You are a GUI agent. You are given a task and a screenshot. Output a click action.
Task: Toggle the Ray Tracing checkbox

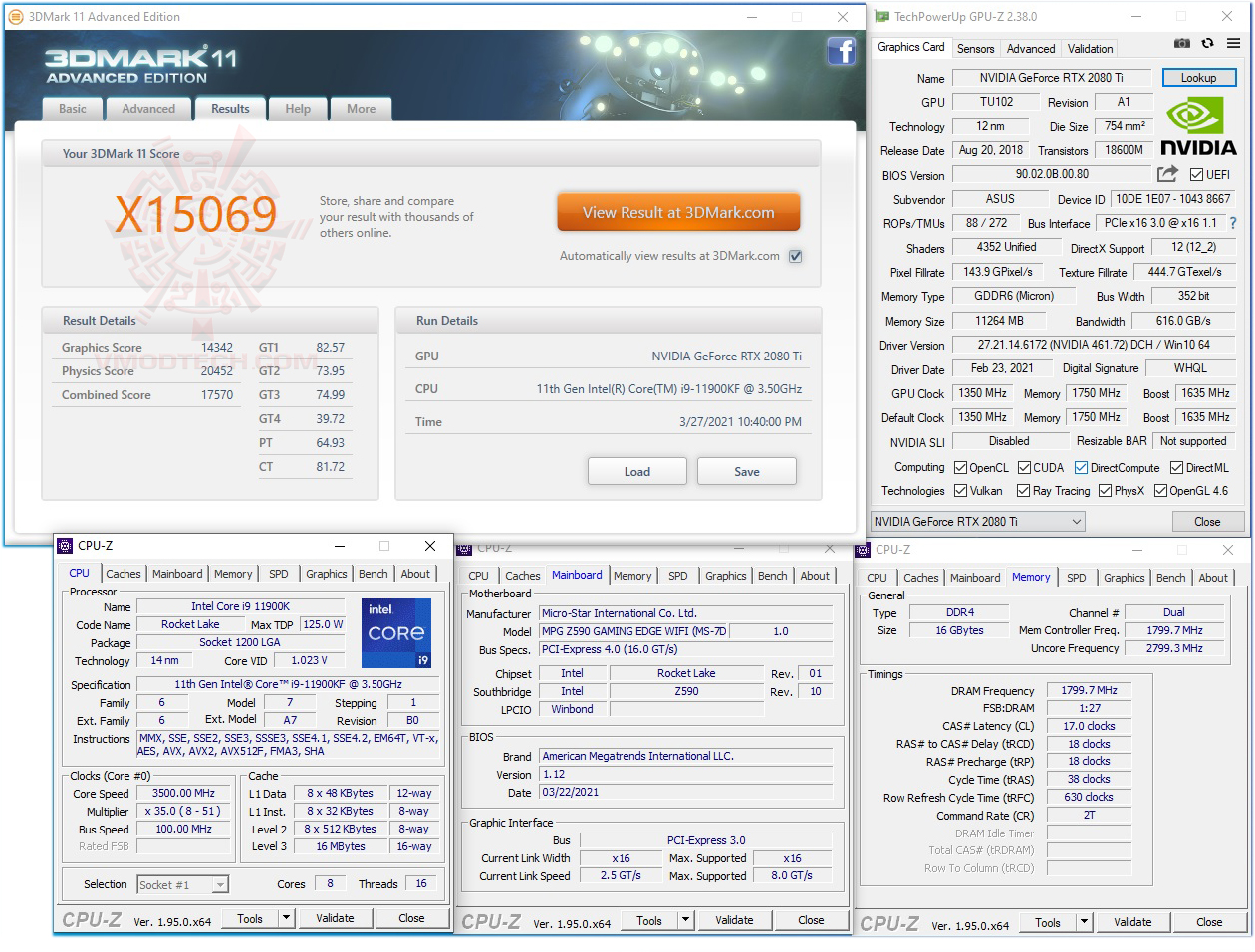pyautogui.click(x=1023, y=491)
